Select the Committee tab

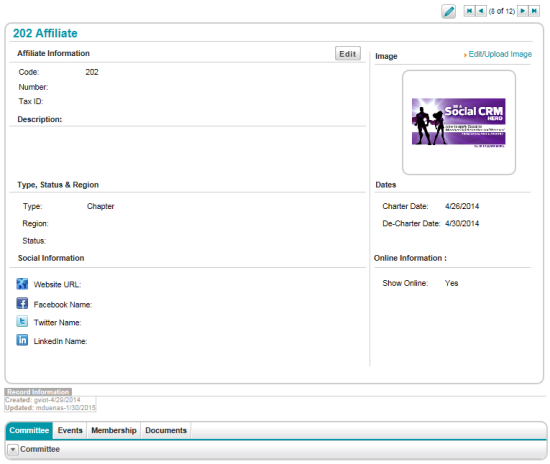(29, 430)
